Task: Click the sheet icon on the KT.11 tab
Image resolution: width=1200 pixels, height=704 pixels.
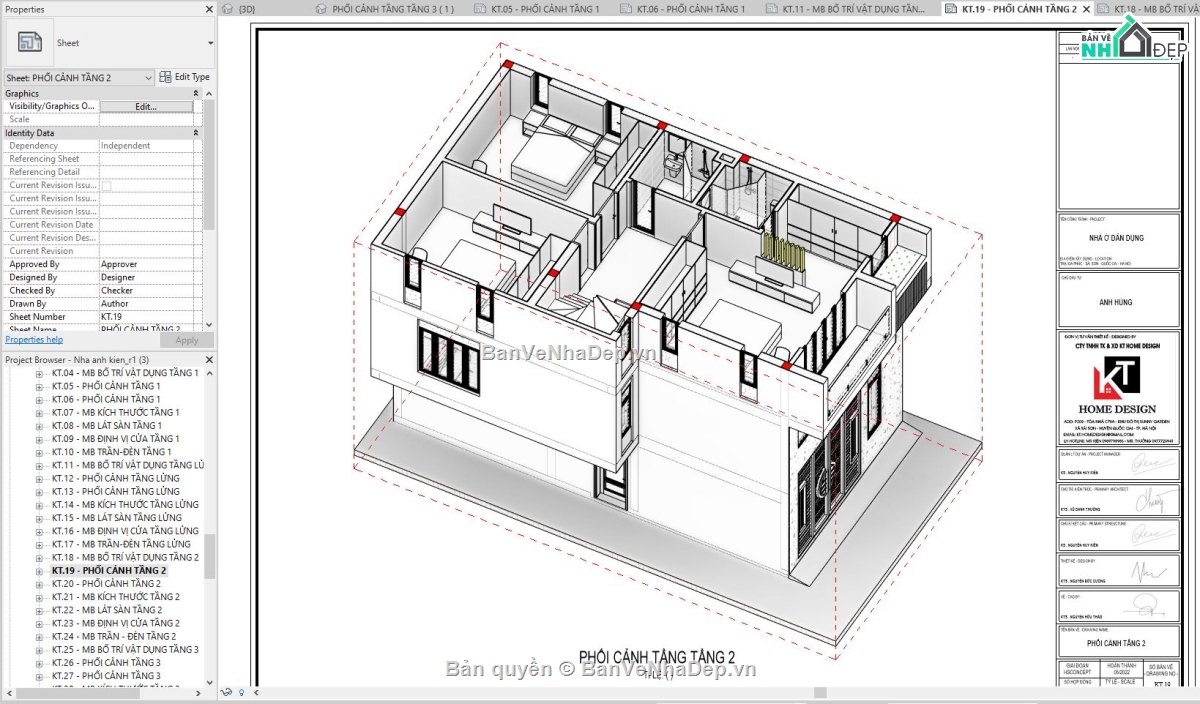Action: (x=772, y=9)
